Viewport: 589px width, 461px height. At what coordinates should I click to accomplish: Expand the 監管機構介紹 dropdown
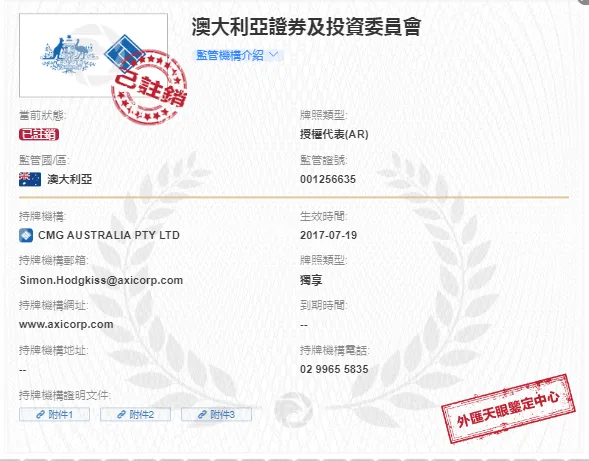pos(238,55)
